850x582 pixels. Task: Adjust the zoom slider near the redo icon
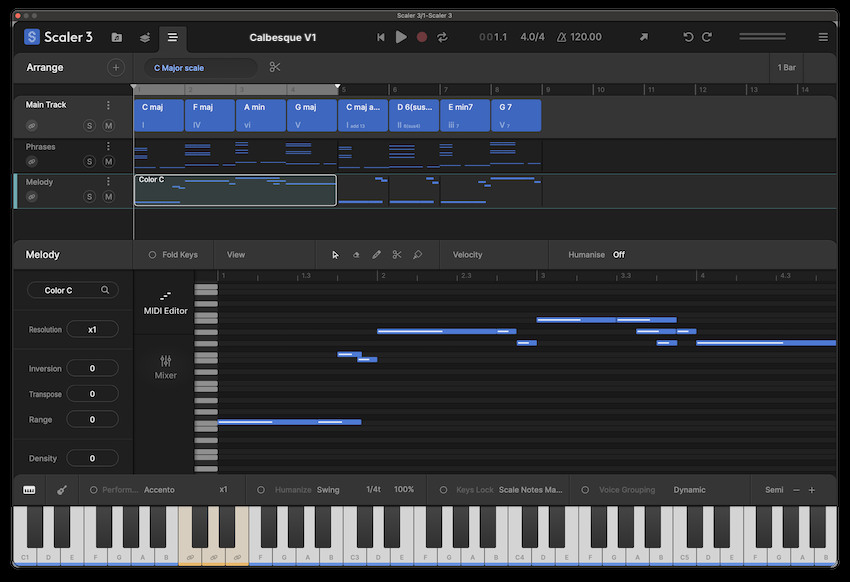click(762, 36)
